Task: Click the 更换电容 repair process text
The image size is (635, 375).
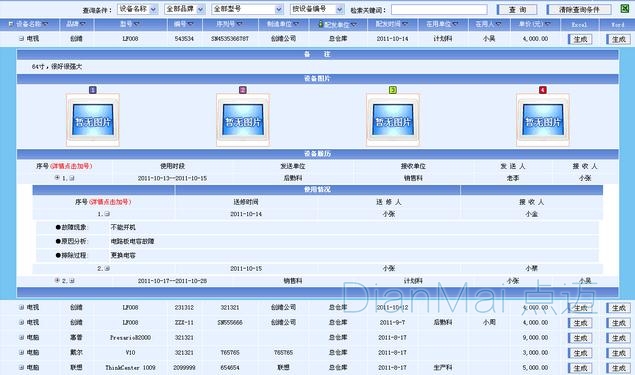Action: click(x=123, y=256)
